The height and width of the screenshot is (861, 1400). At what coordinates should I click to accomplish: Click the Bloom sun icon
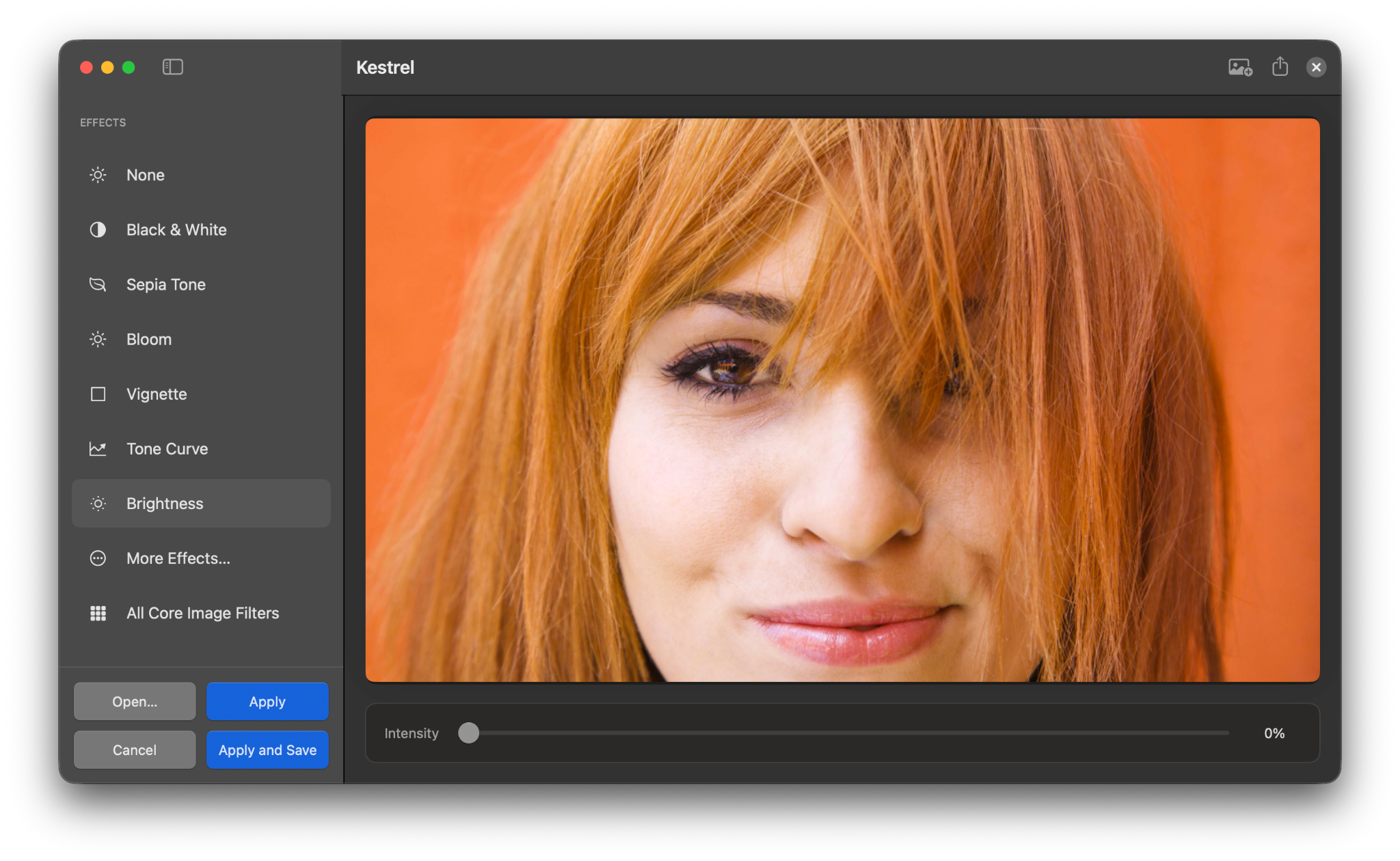(x=98, y=339)
